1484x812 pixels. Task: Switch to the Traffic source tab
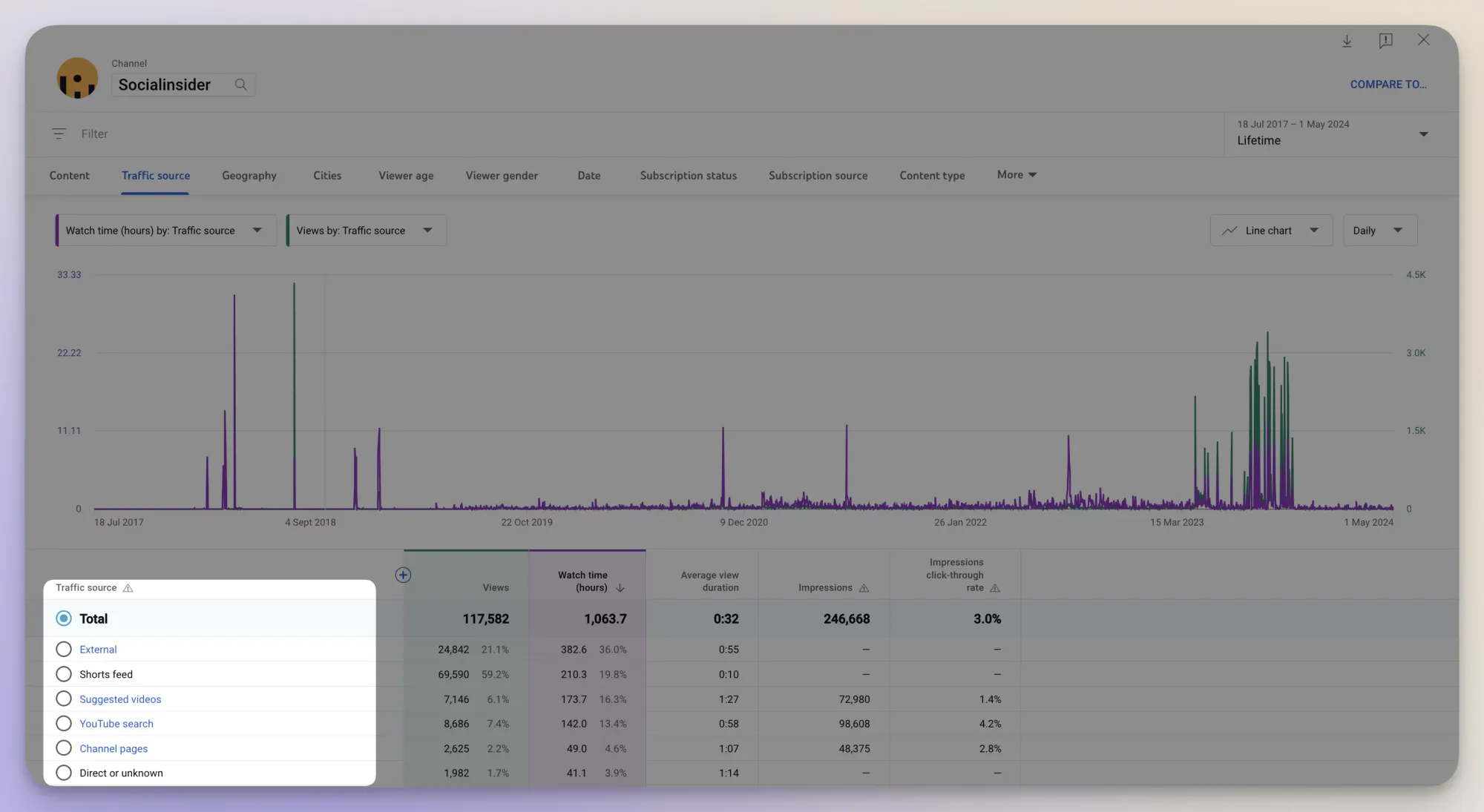tap(156, 176)
